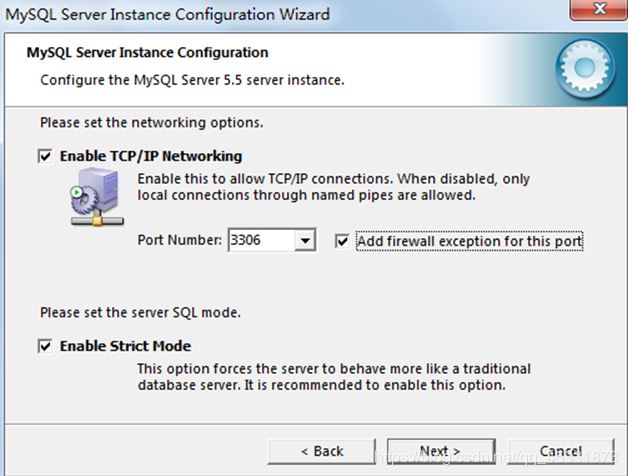Open the Port Number dropdown arrow
The width and height of the screenshot is (628, 476).
click(x=306, y=241)
